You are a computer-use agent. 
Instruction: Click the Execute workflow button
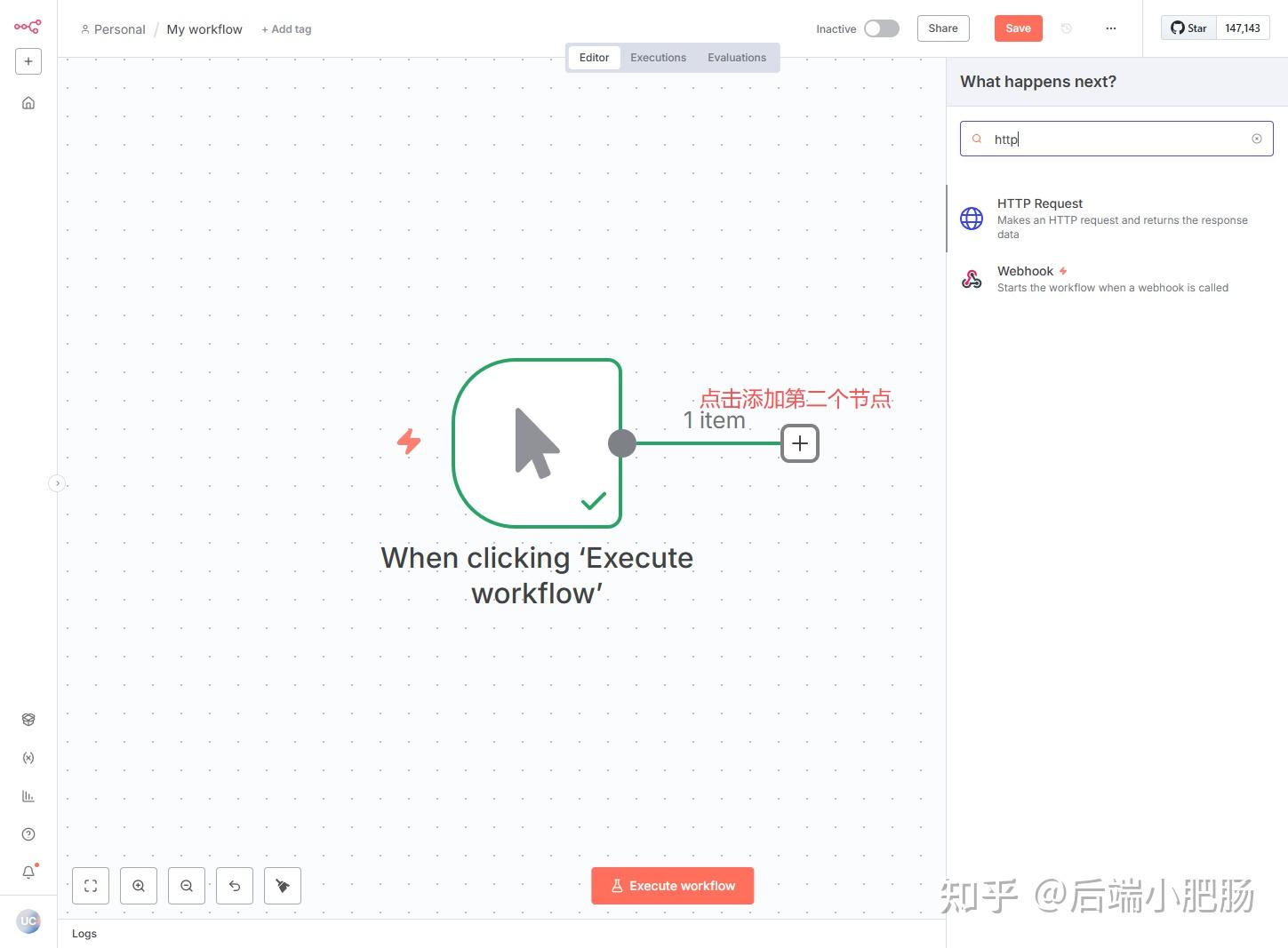click(x=673, y=886)
